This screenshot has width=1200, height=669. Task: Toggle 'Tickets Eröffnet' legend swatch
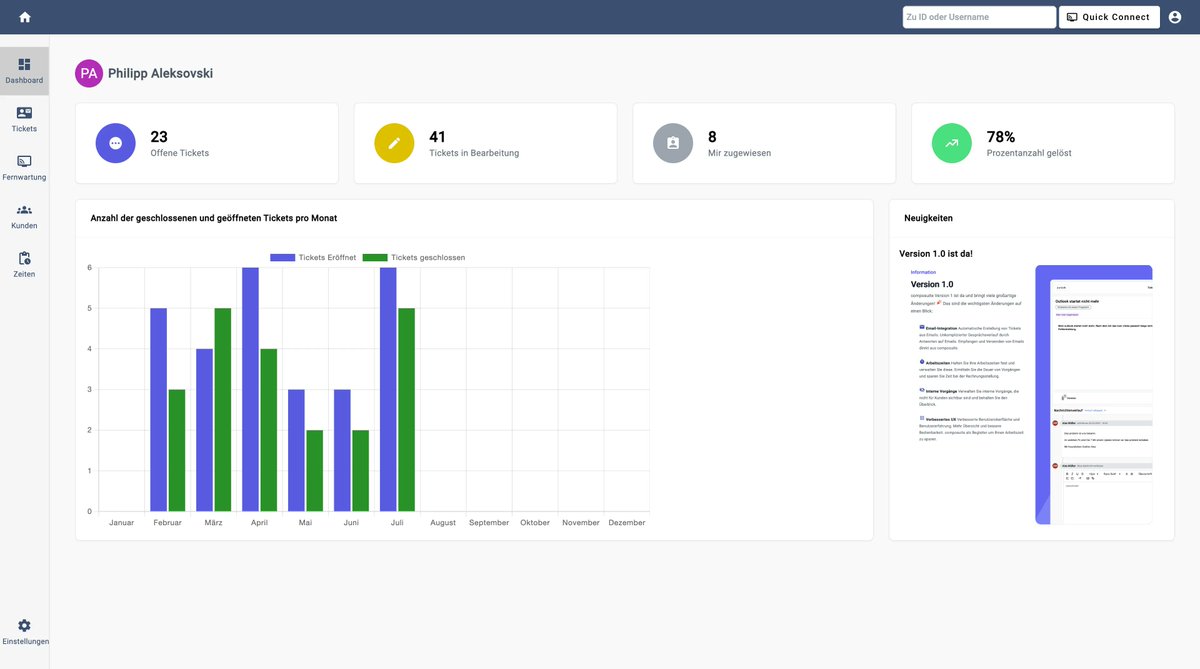coord(283,257)
